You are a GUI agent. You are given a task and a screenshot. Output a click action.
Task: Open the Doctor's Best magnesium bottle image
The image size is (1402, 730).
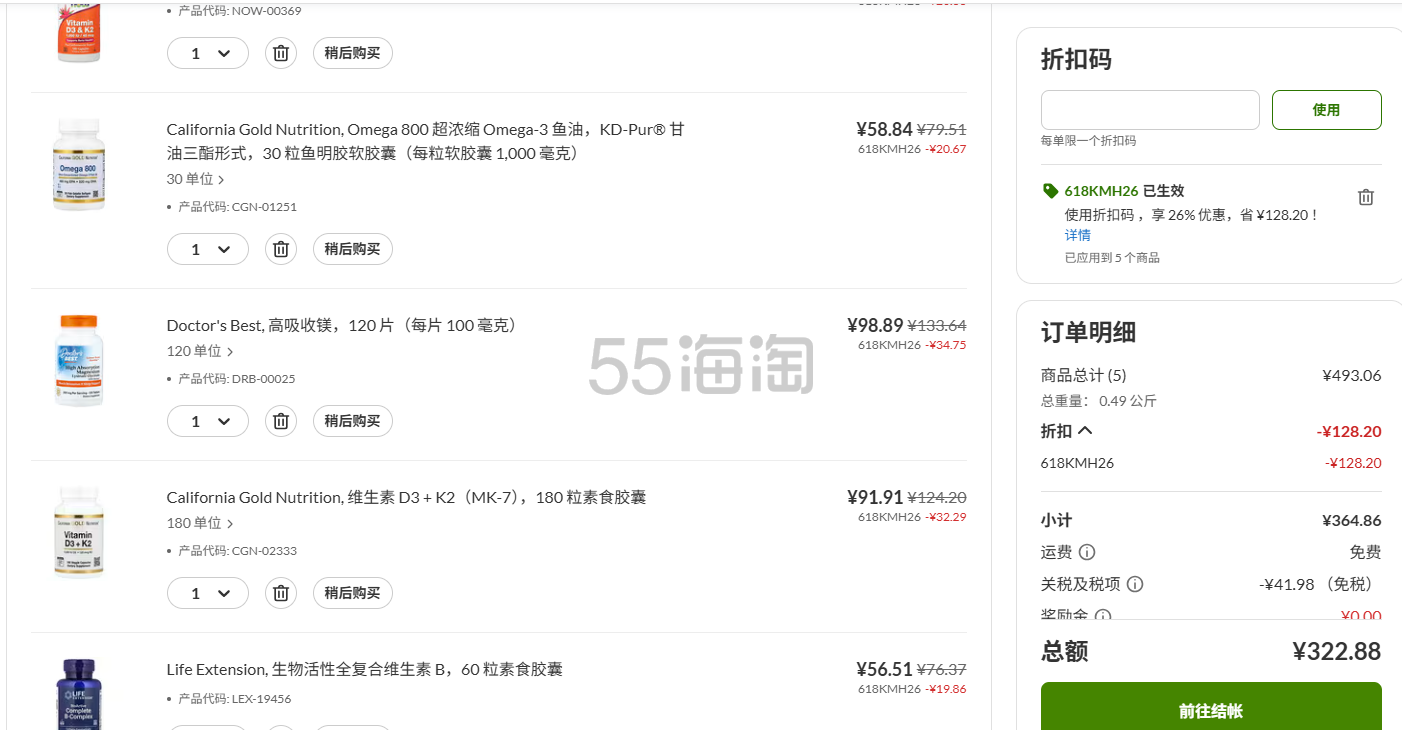[x=79, y=360]
